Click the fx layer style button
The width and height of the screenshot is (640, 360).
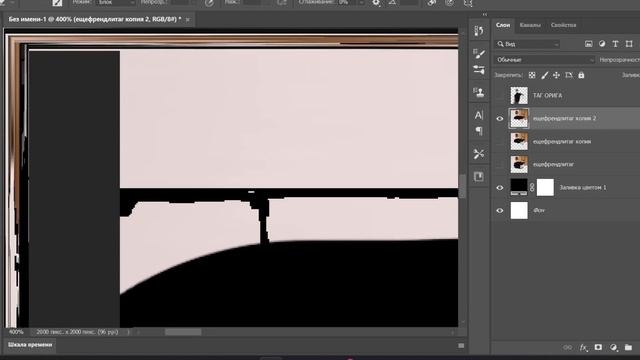click(583, 347)
